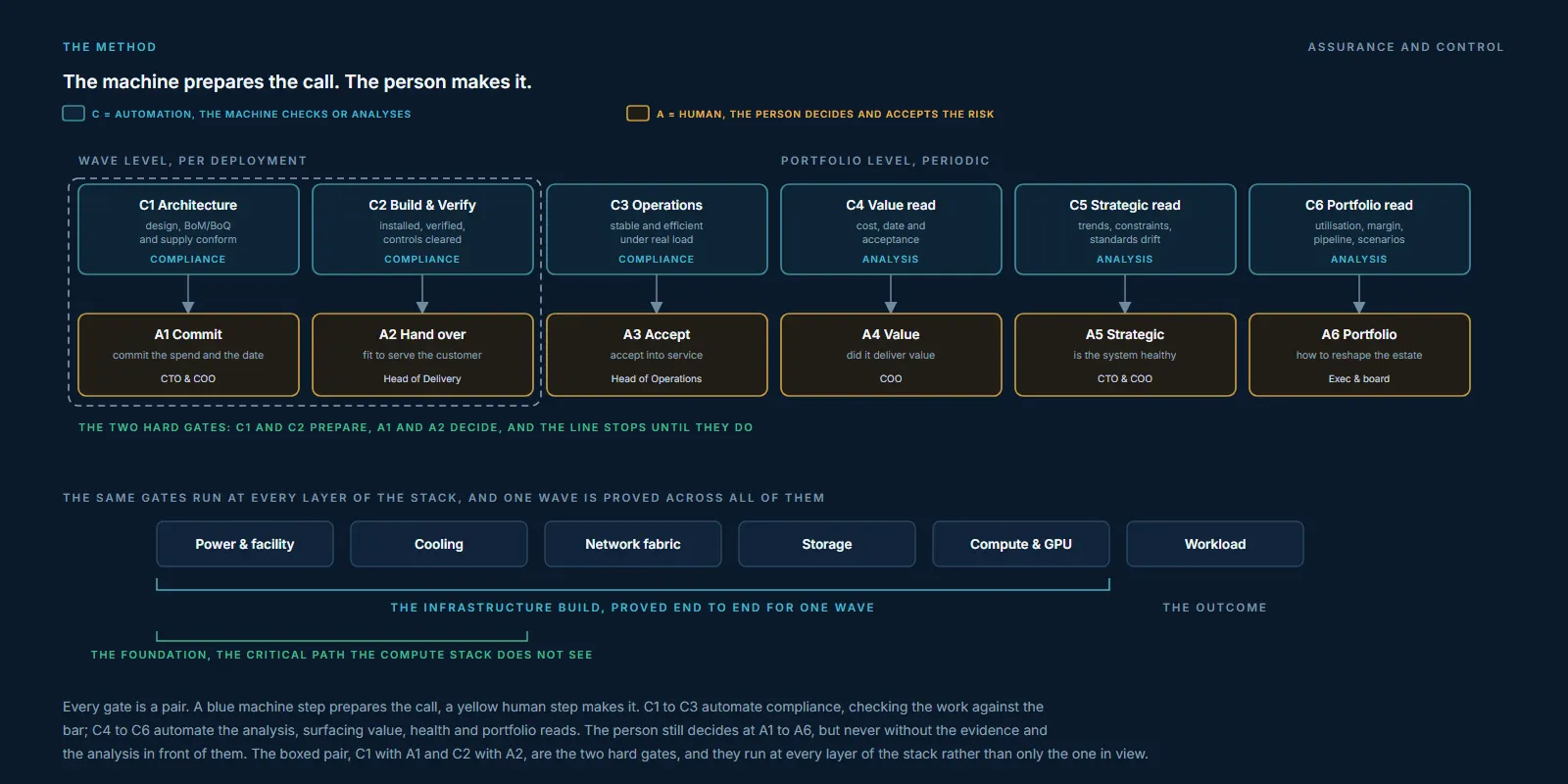Open the A3 Accept card
The height and width of the screenshot is (784, 1568).
pyautogui.click(x=657, y=355)
